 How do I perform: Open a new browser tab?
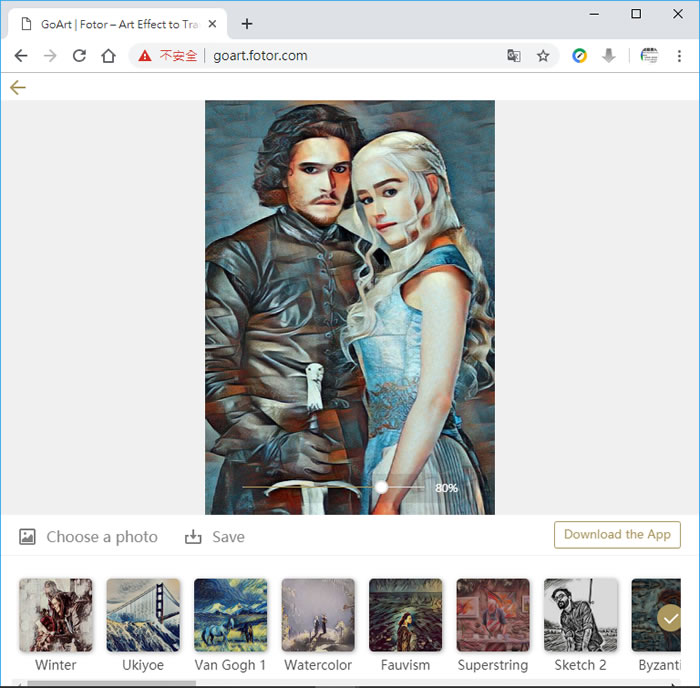tap(247, 24)
